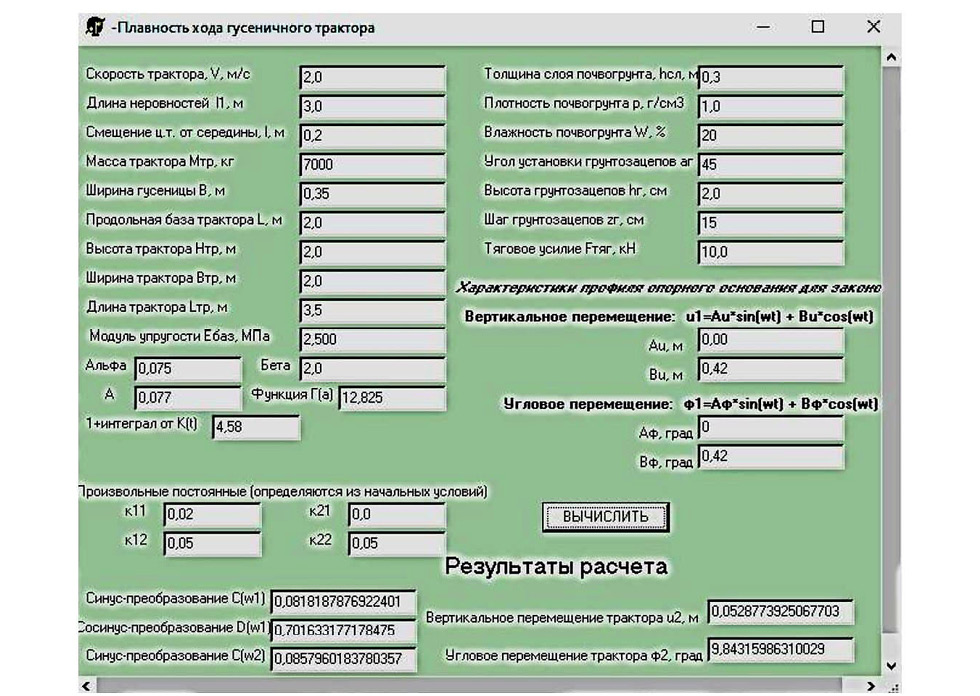This screenshot has height=696, width=980.
Task: Select the Косинус-преобразование D(w1) result
Action: point(342,631)
